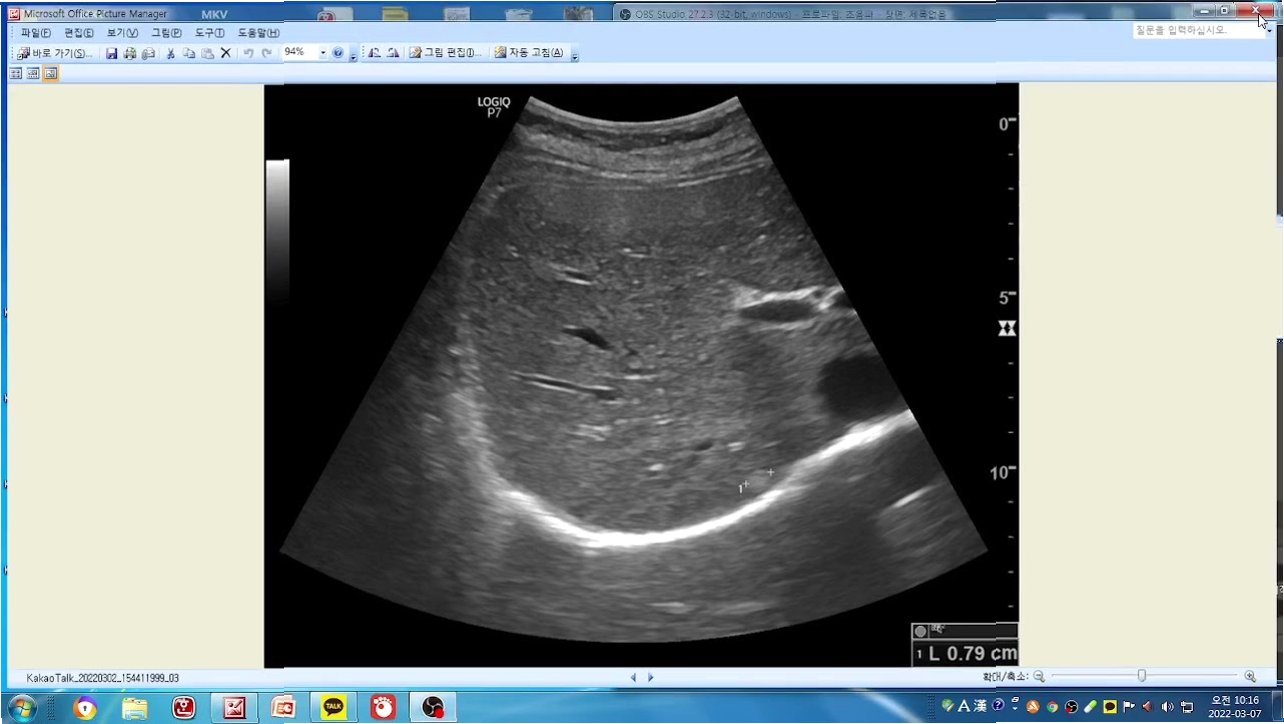Click the ultrasound picture in the viewer
1284x724 pixels.
click(641, 375)
